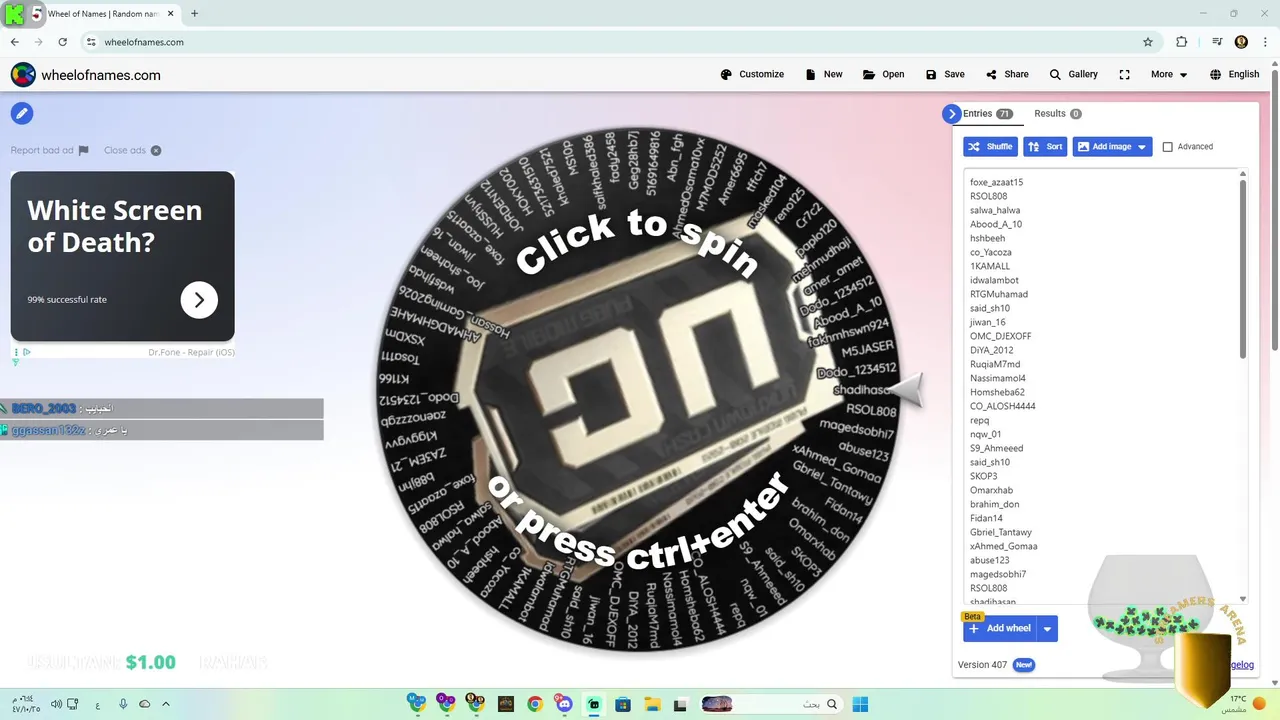Image resolution: width=1280 pixels, height=720 pixels.
Task: Close ads with the X icon
Action: click(x=155, y=150)
